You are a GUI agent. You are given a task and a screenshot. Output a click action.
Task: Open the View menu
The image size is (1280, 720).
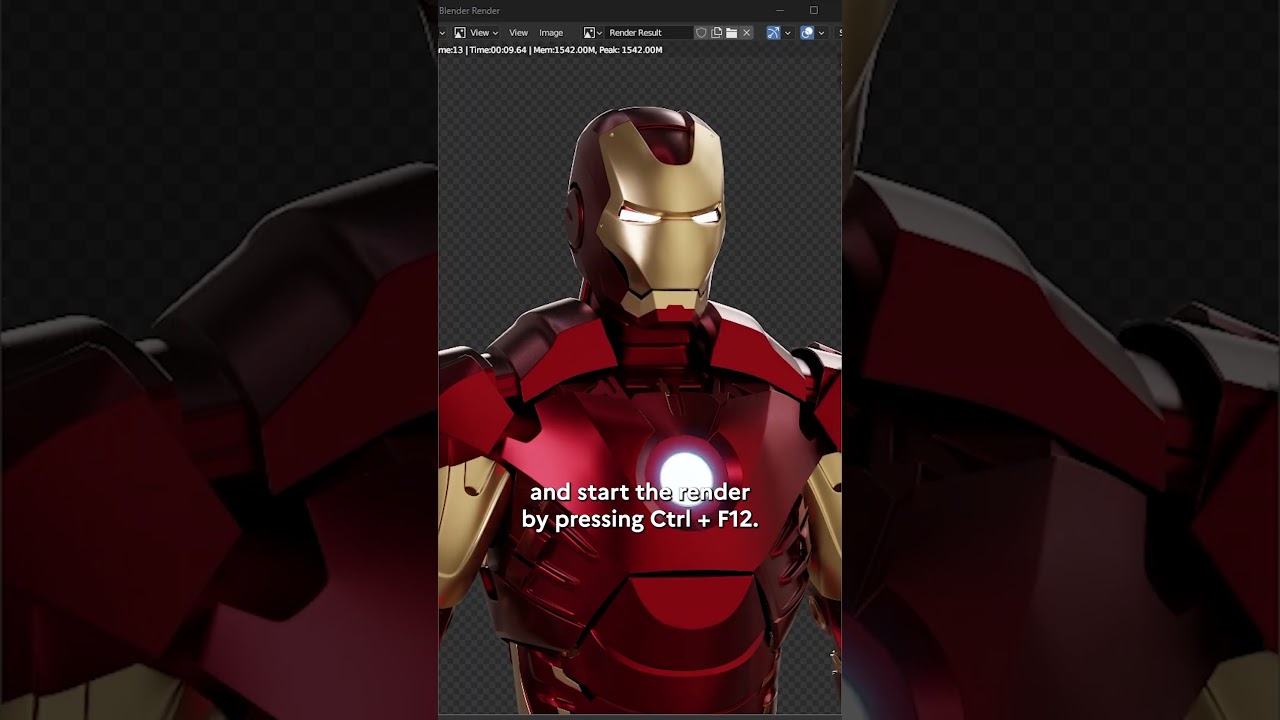pyautogui.click(x=518, y=33)
